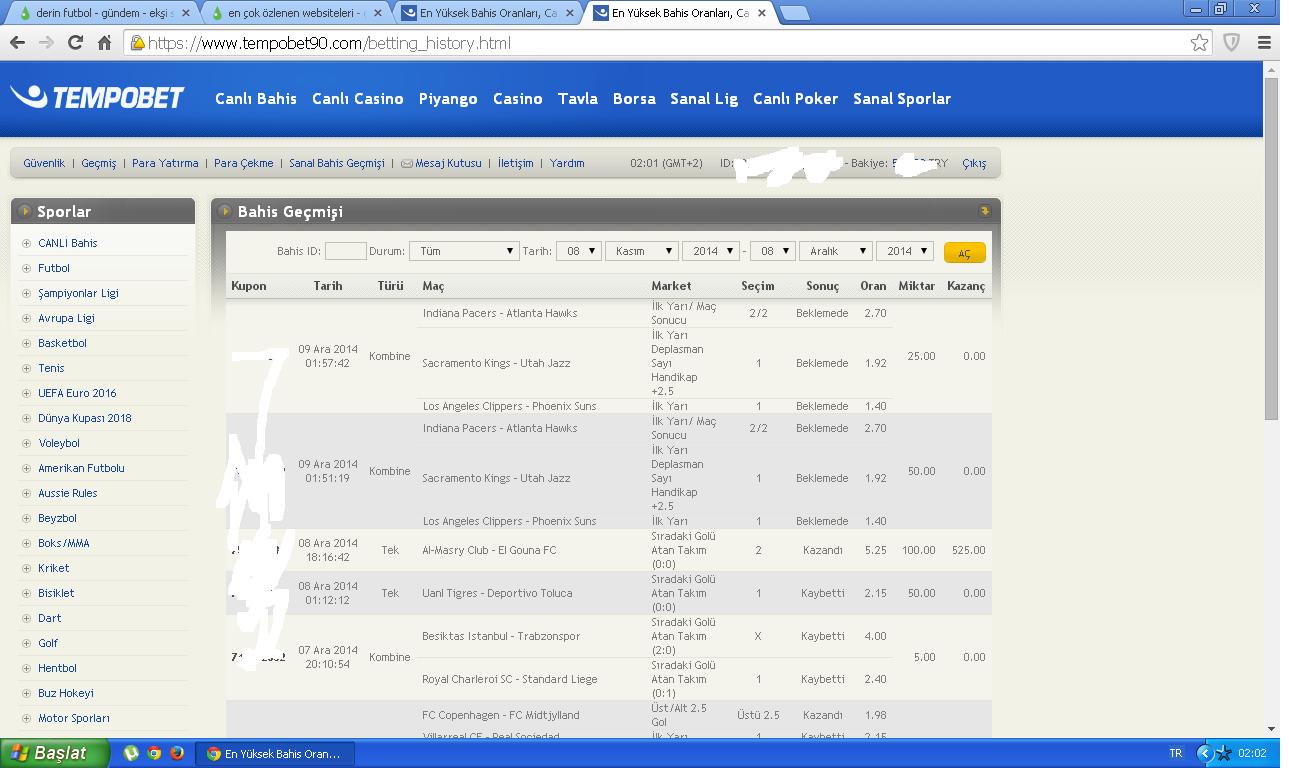Open the Canlı Casino menu
The image size is (1289, 768).
(x=358, y=98)
